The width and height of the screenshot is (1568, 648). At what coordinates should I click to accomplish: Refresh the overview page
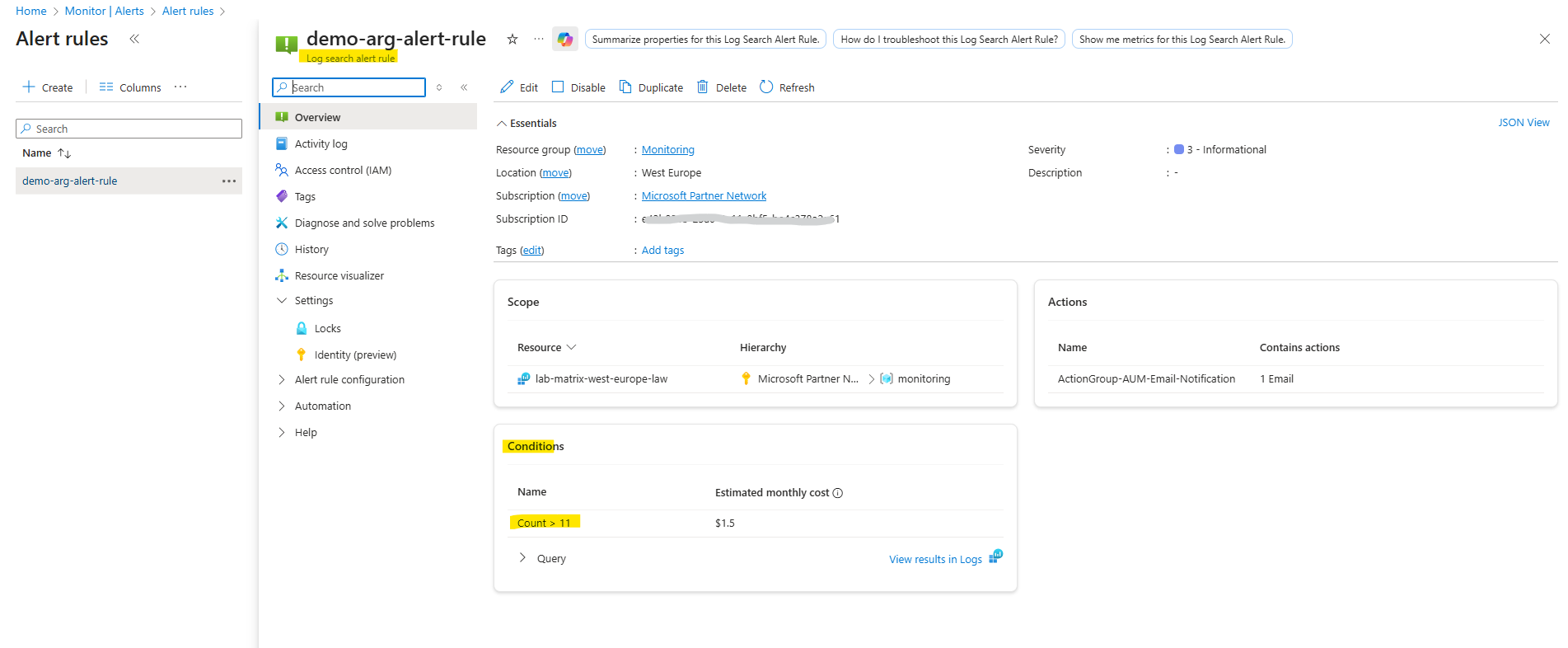[x=787, y=87]
